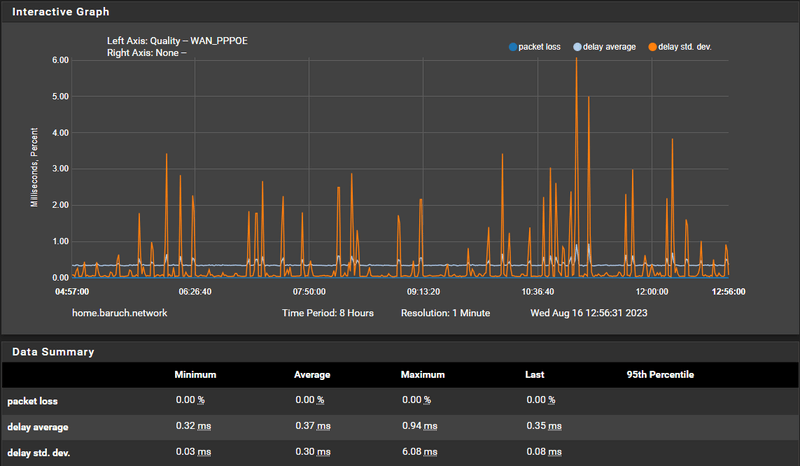Click the 06:26:40 time axis label
The width and height of the screenshot is (800, 466).
195,291
